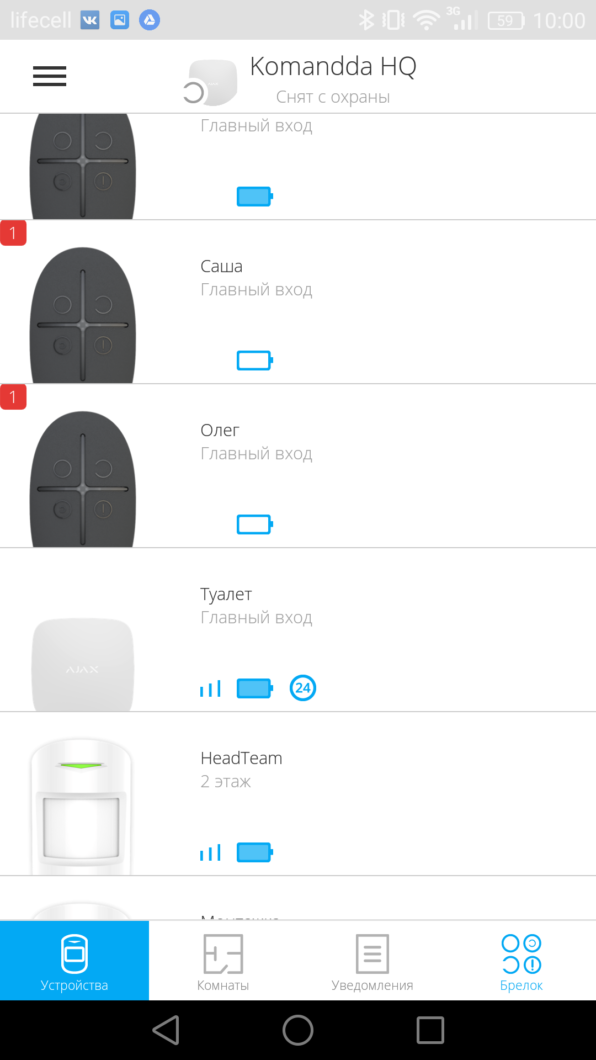
Task: Tap HeadTeam signal strength icon
Action: point(210,852)
